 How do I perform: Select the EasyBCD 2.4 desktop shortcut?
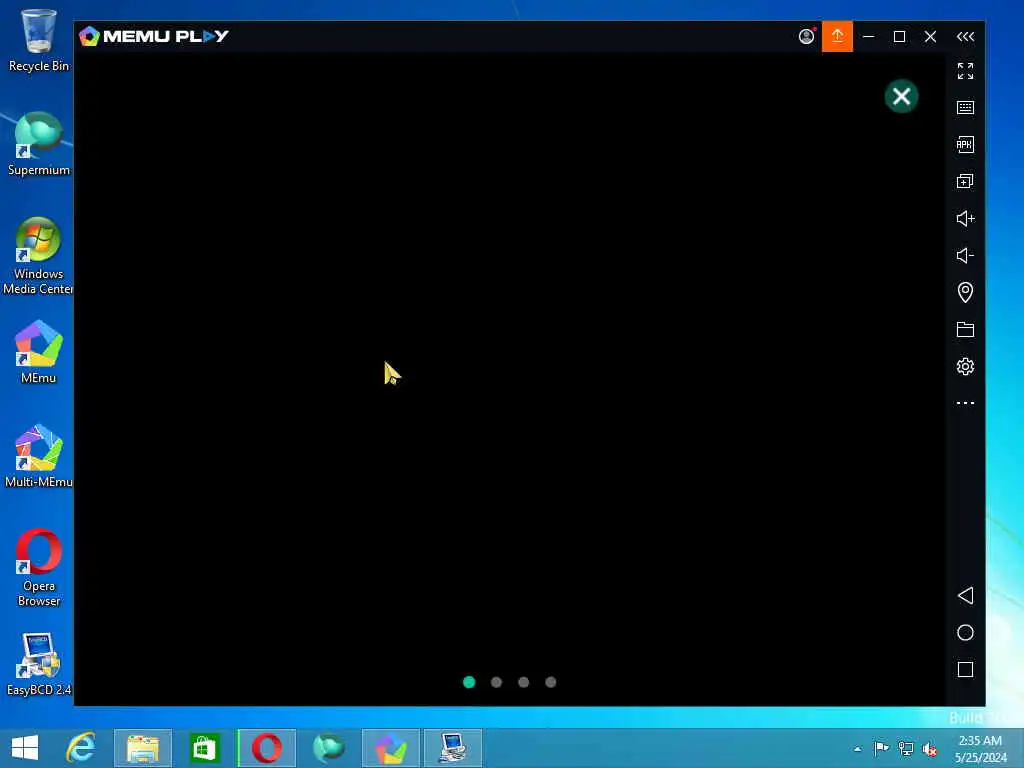tap(38, 664)
